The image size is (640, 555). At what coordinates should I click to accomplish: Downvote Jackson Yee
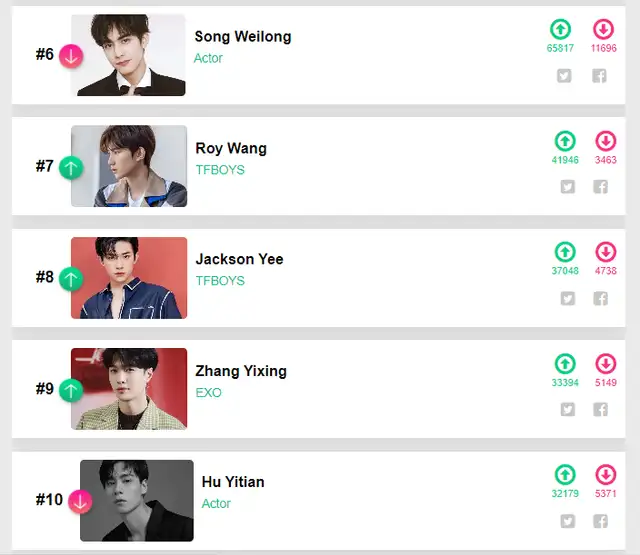(x=605, y=252)
